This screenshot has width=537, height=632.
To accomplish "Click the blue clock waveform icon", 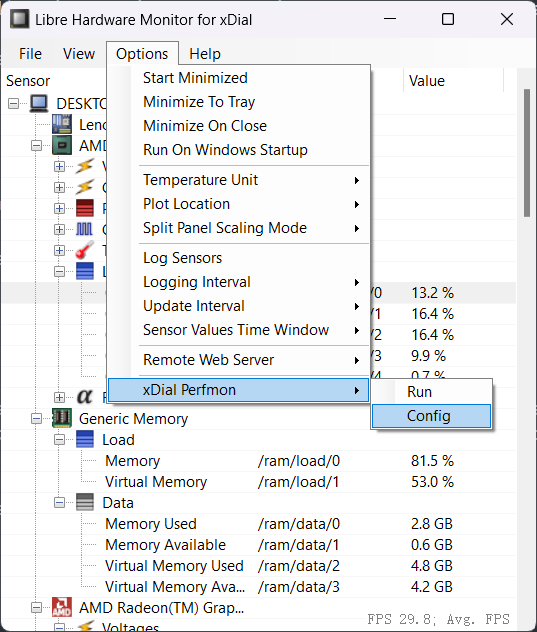I will coord(85,229).
